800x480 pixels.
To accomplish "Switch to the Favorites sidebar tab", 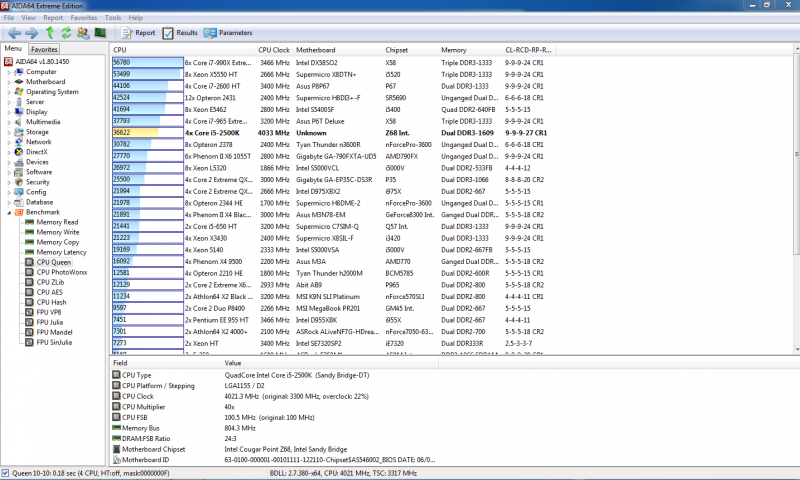I will click(x=44, y=49).
